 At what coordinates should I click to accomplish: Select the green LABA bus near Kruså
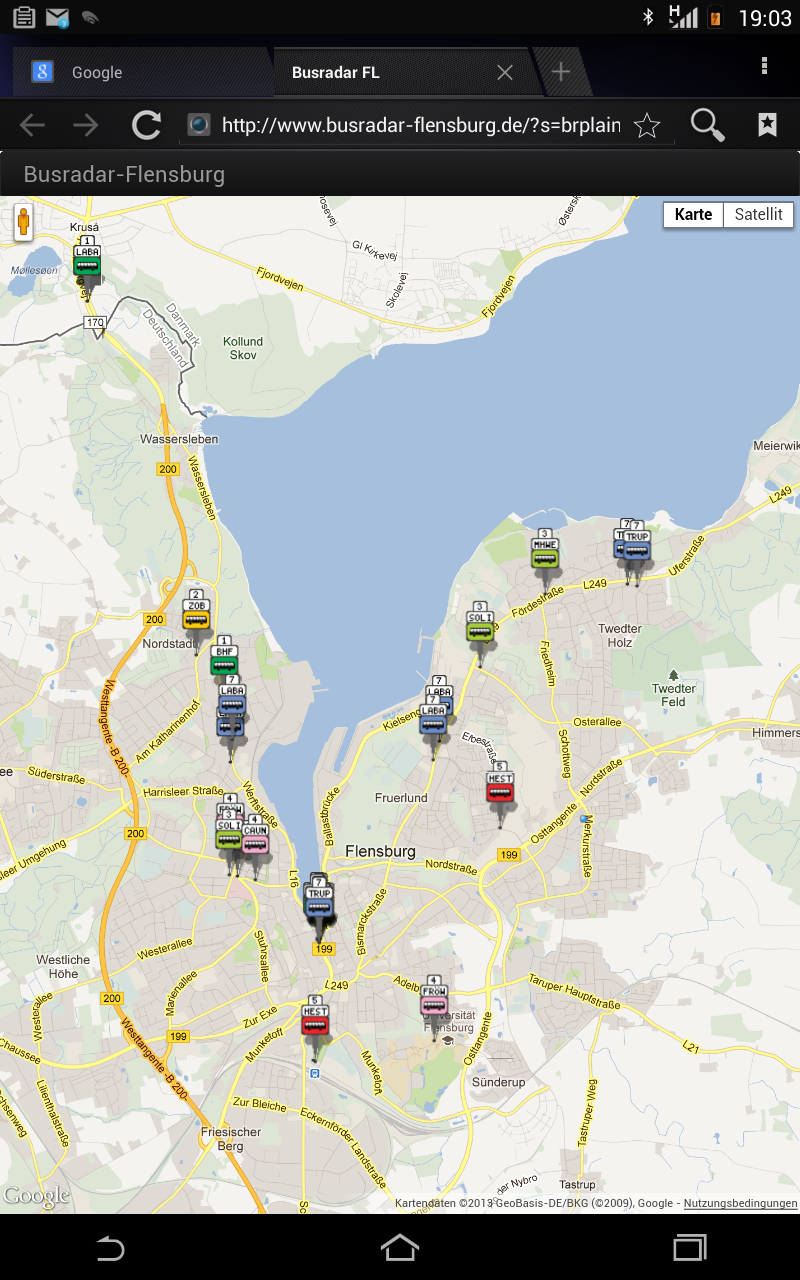(x=87, y=262)
